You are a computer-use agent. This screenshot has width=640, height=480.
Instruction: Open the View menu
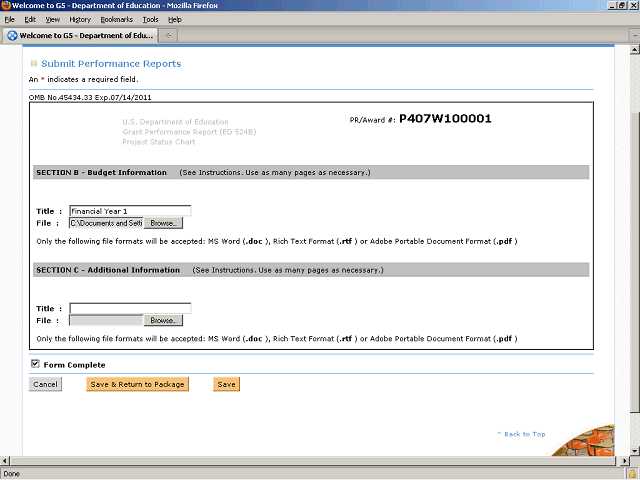click(52, 20)
